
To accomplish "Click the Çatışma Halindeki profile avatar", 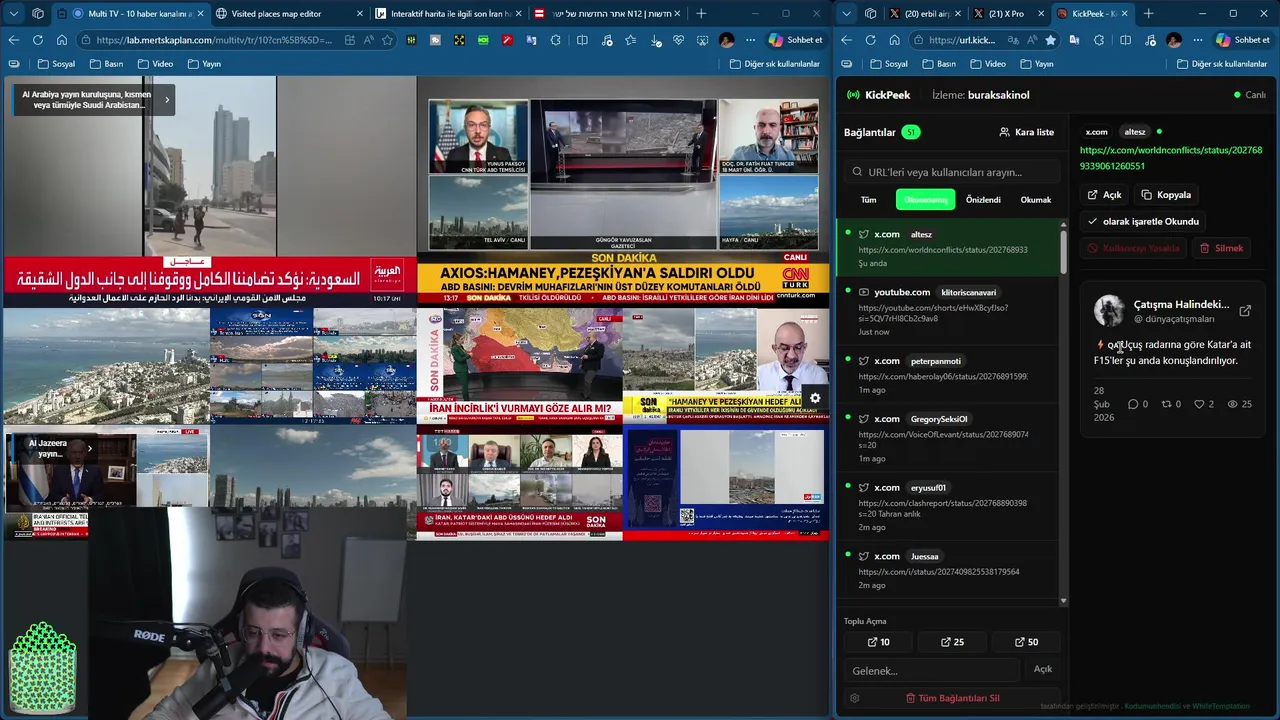I will click(1109, 311).
